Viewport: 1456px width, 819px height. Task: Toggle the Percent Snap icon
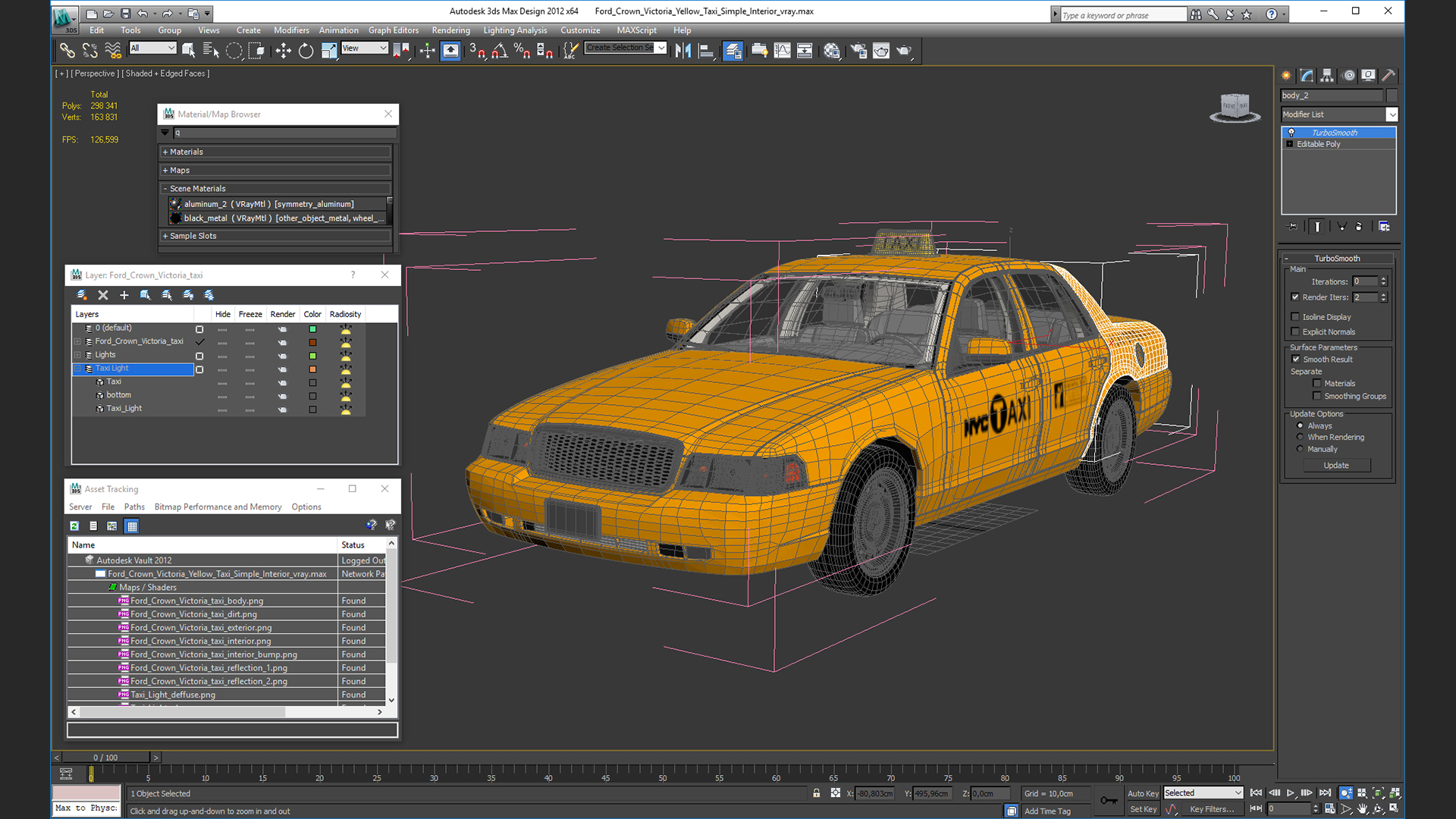[522, 51]
